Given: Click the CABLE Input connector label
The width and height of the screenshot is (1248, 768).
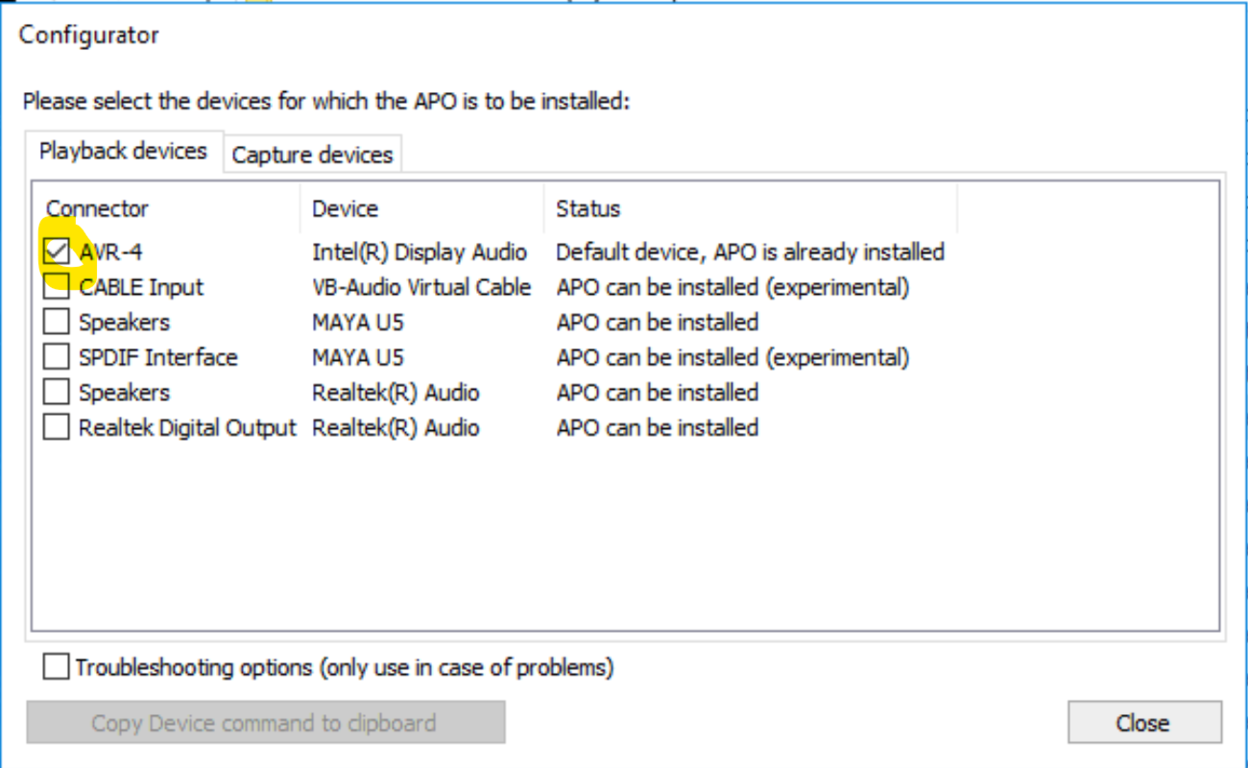Looking at the screenshot, I should click(x=141, y=287).
